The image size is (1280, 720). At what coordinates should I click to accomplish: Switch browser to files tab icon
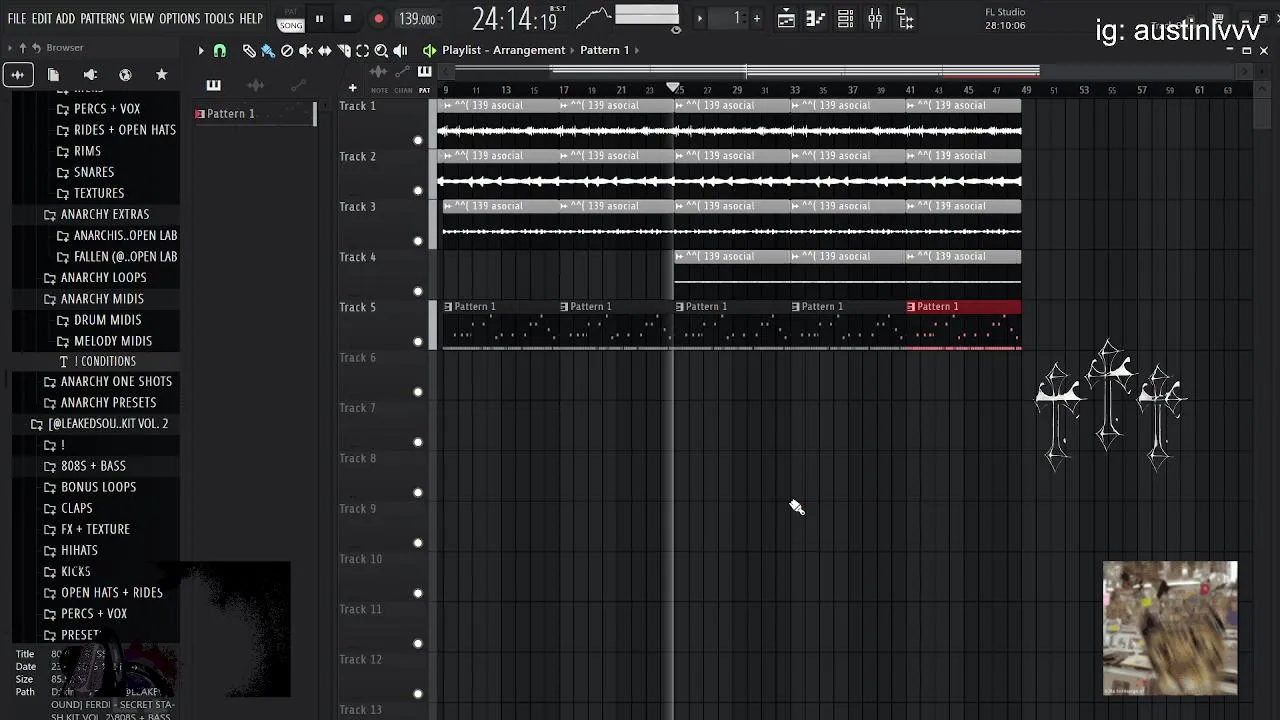coord(53,74)
